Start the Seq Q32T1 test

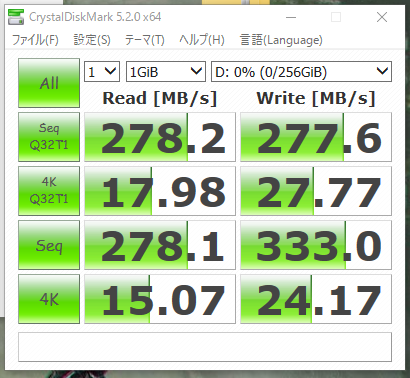point(49,137)
